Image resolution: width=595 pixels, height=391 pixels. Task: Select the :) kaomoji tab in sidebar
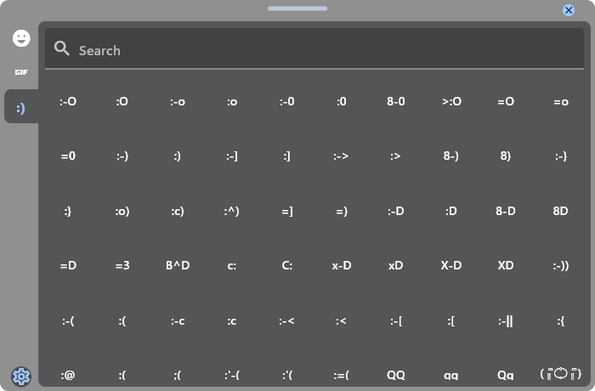(21, 109)
